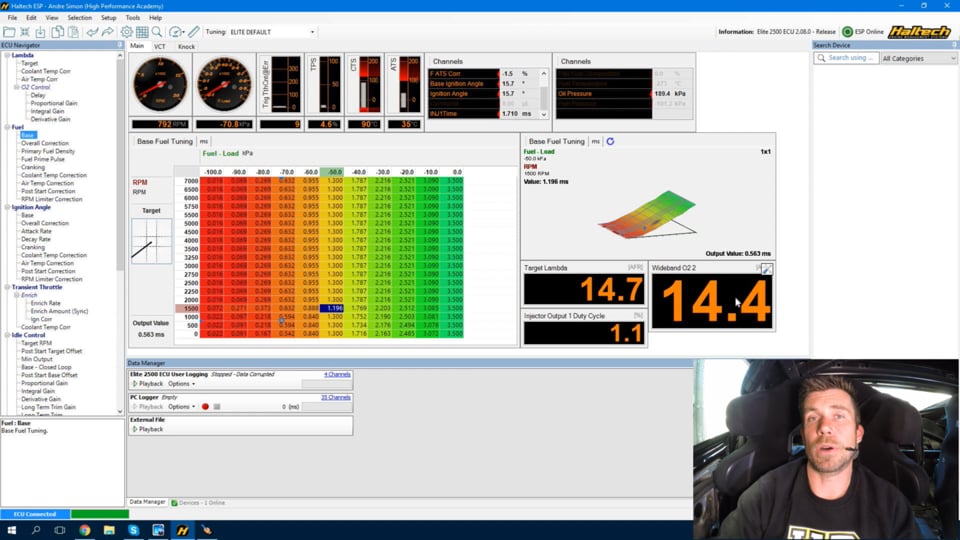Open the Selection menu
960x540 pixels.
click(80, 18)
